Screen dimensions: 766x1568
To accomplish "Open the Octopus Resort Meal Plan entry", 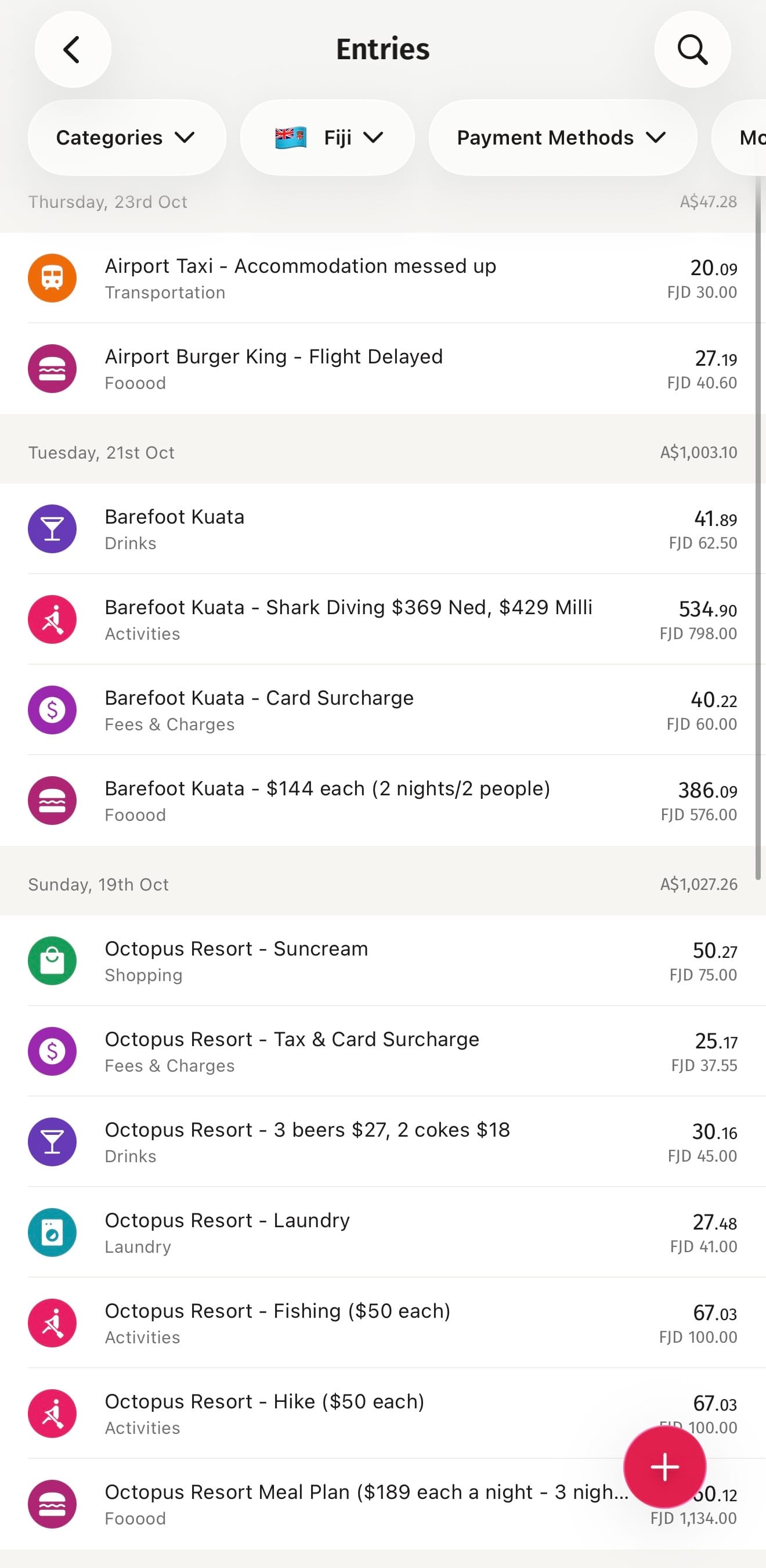I will point(365,1504).
